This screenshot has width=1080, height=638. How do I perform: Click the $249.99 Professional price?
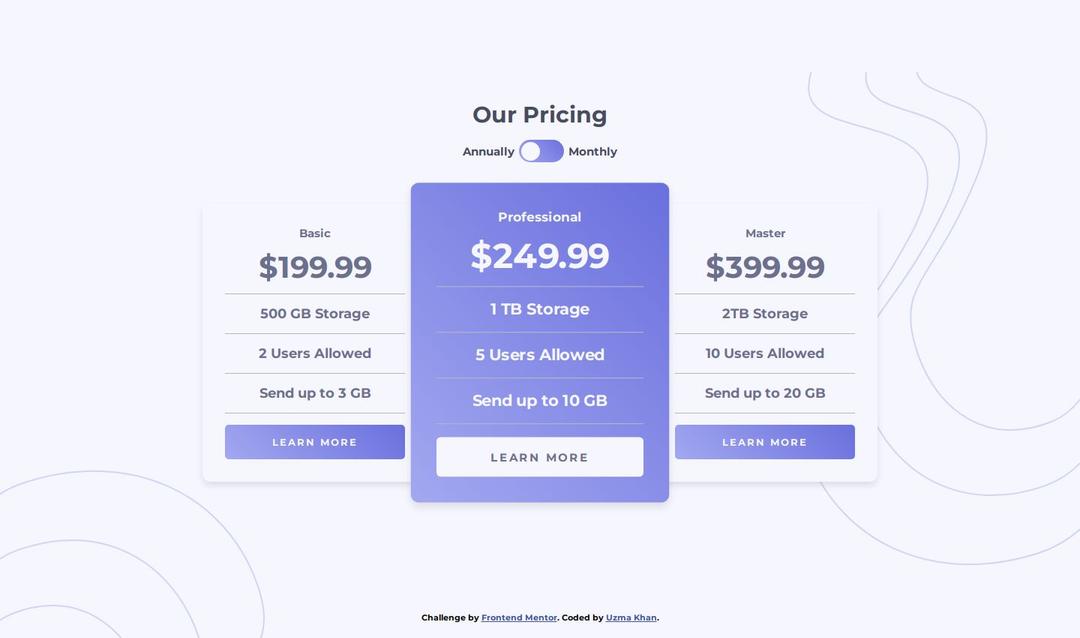click(x=540, y=256)
